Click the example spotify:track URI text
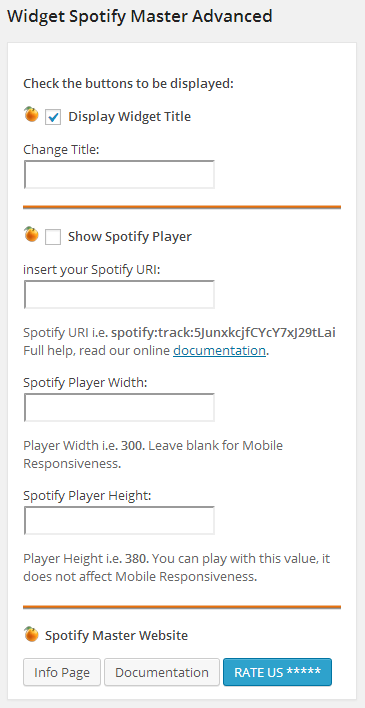This screenshot has height=708, width=365. 224,333
